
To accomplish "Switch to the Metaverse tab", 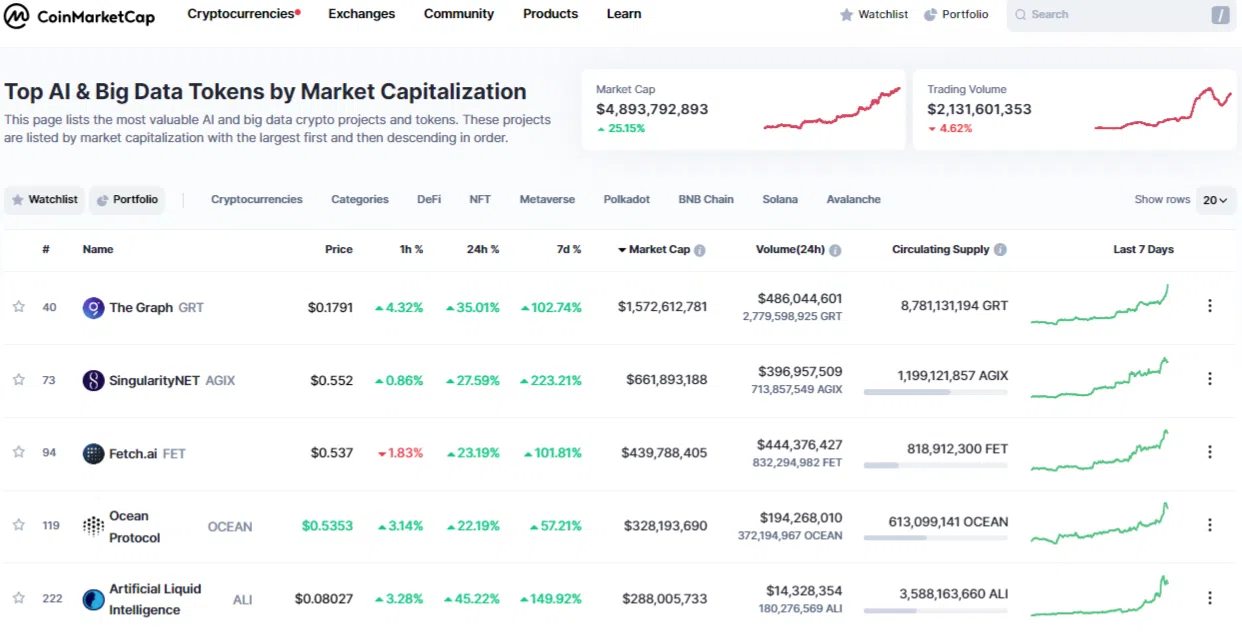I will (x=547, y=200).
